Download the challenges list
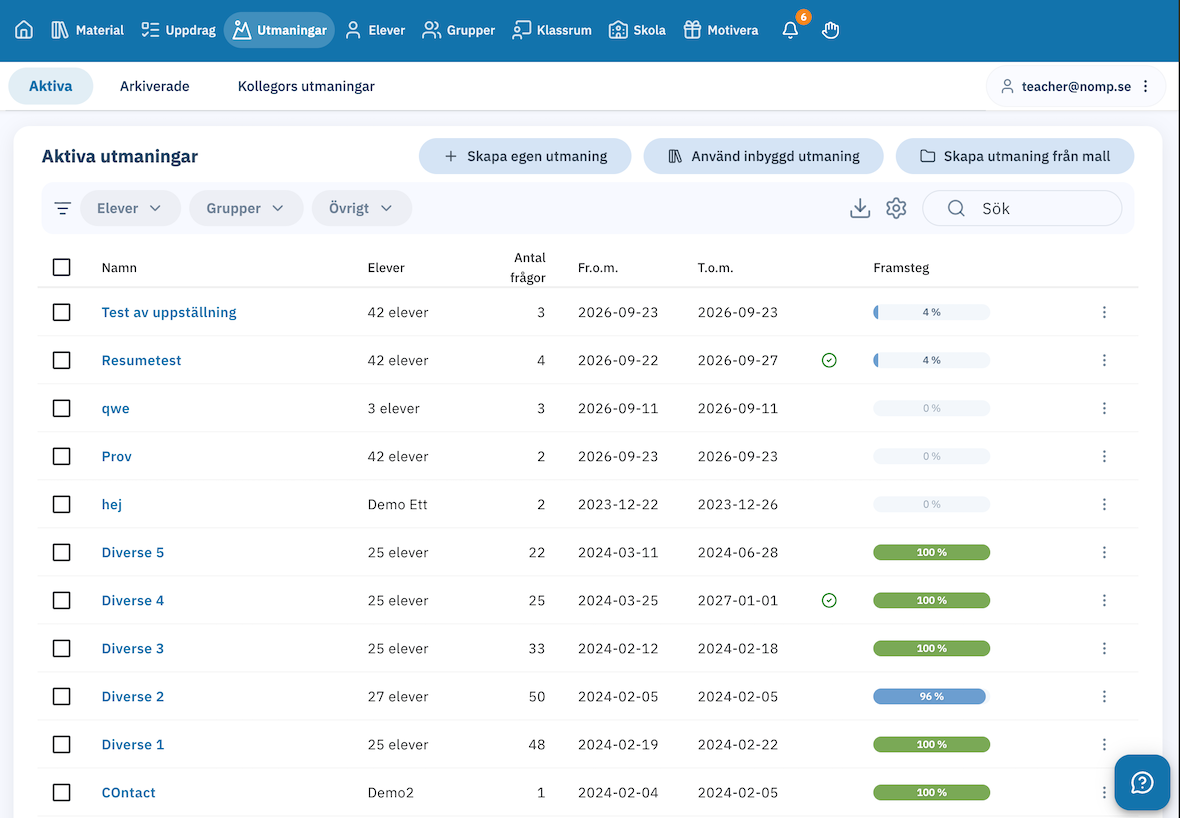The height and width of the screenshot is (818, 1180). coord(859,208)
